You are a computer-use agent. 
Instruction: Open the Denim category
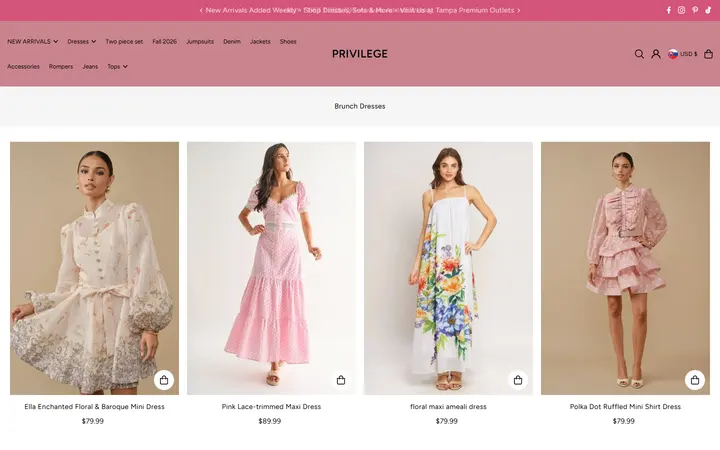point(232,41)
